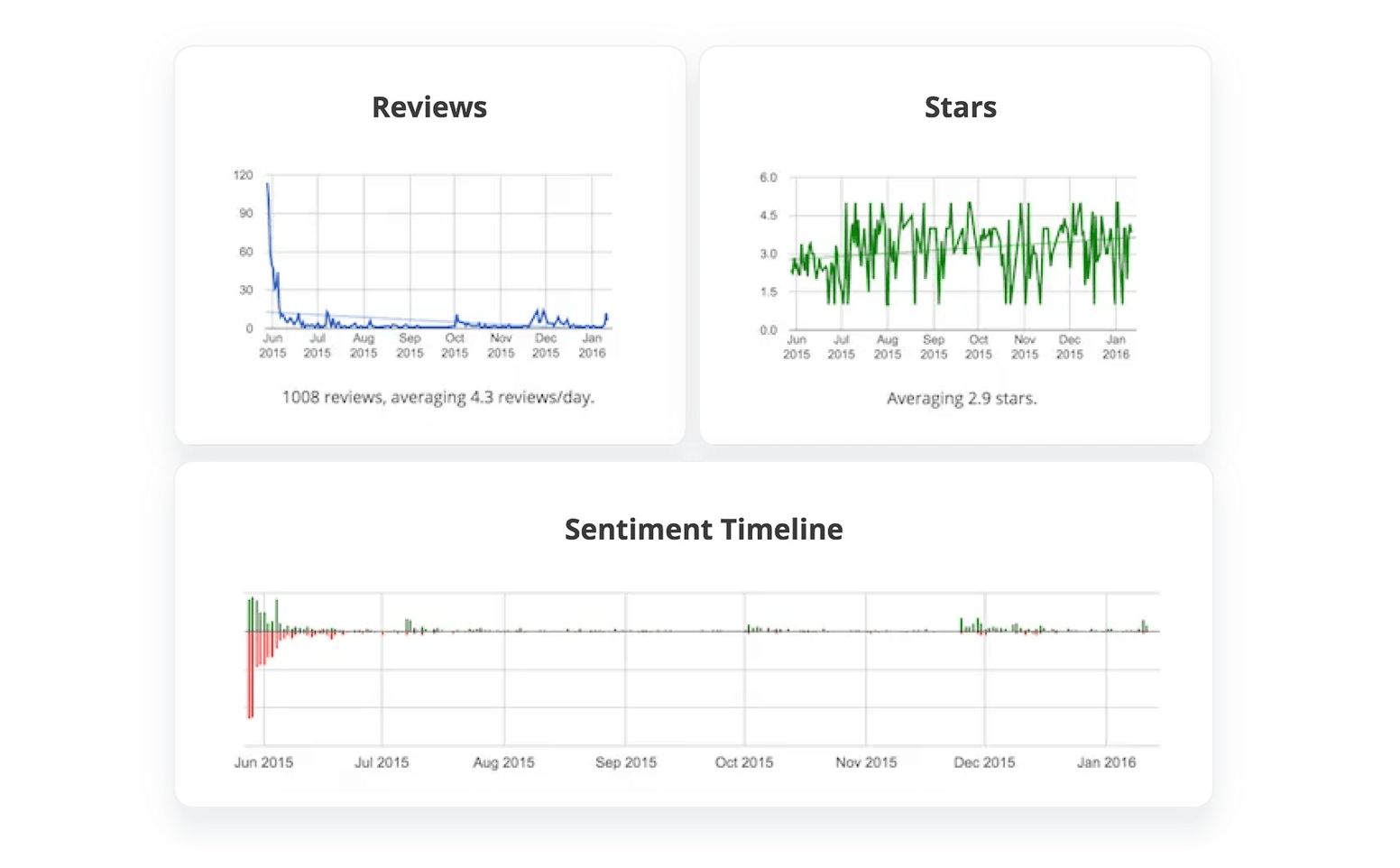Click the 1.5 y-axis label in Stars chart
The width and height of the screenshot is (1400, 868).
[x=768, y=291]
